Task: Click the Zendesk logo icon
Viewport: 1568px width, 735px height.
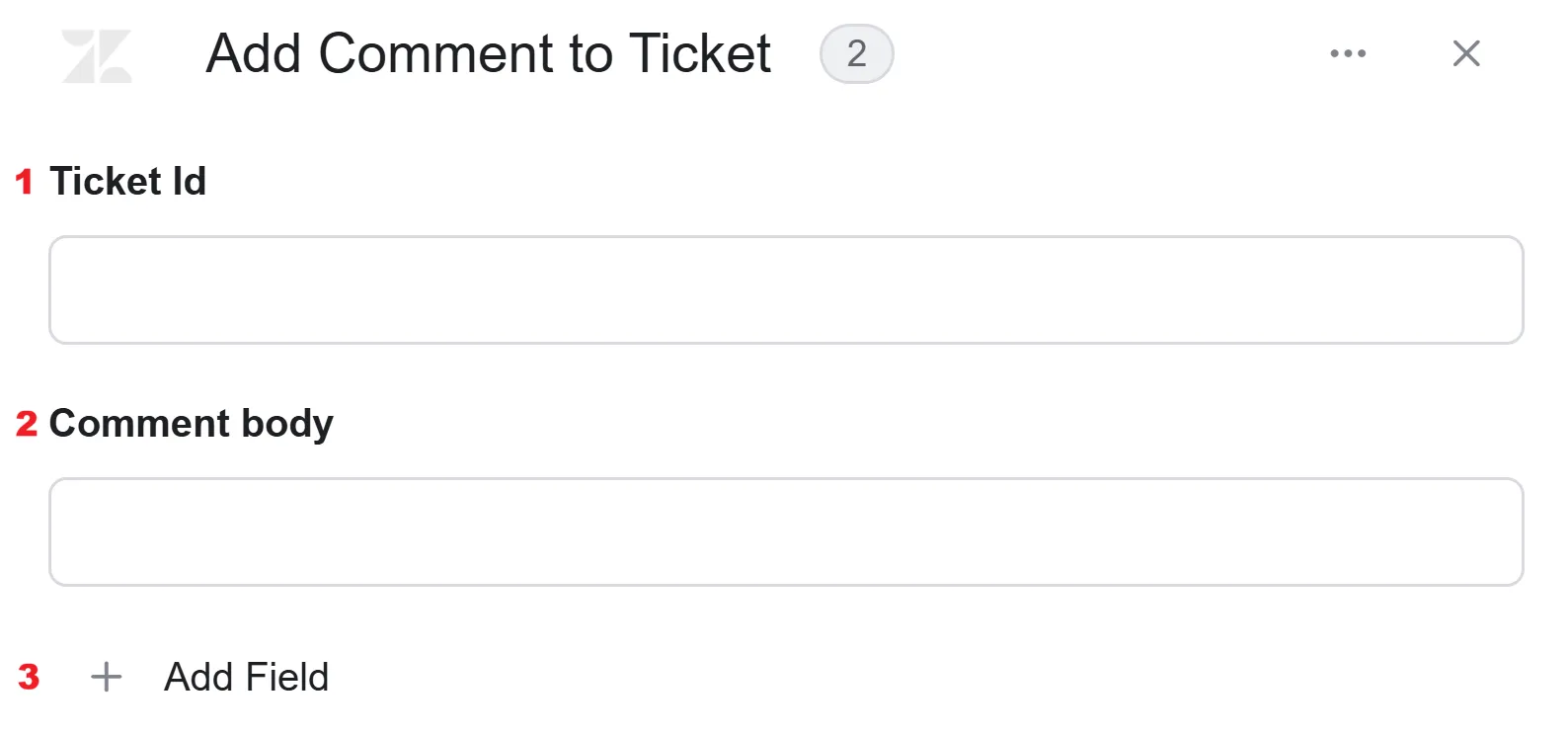Action: coord(97,55)
